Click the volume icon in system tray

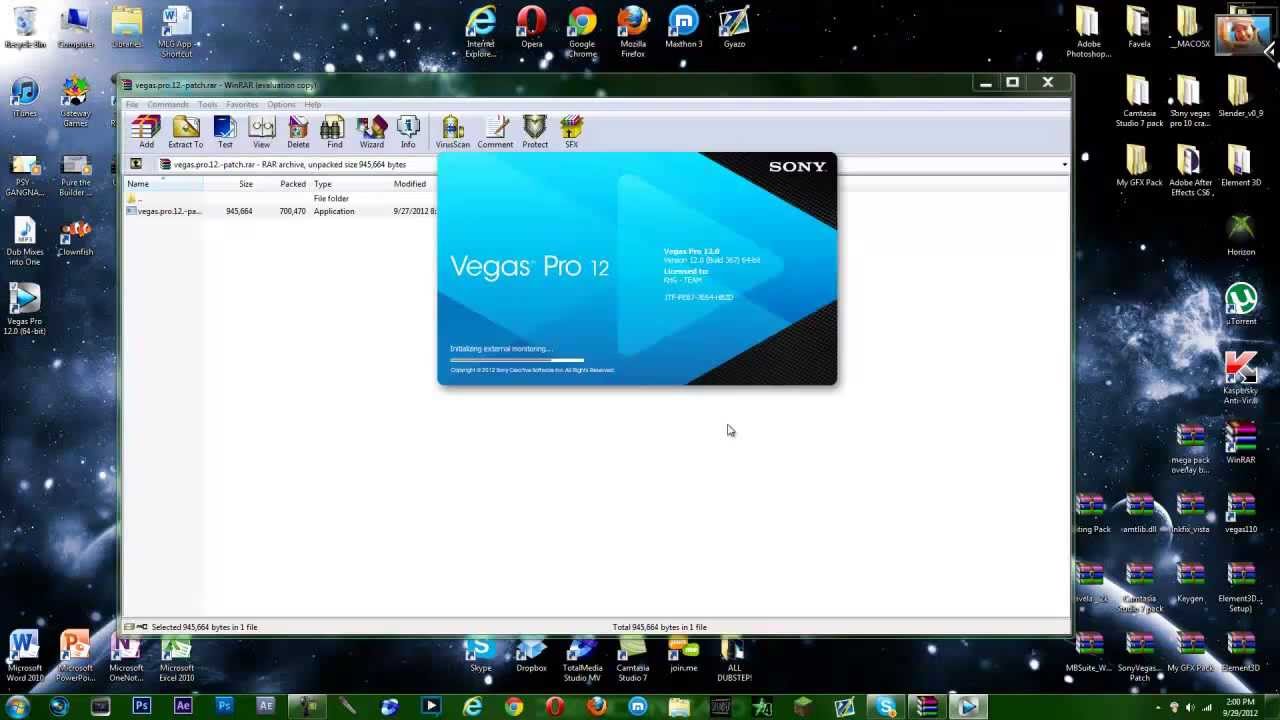[1190, 707]
